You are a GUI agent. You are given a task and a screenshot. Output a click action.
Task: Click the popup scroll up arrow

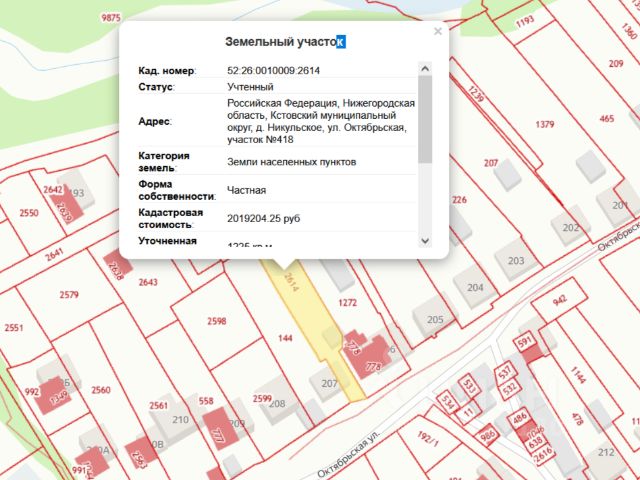pos(425,69)
